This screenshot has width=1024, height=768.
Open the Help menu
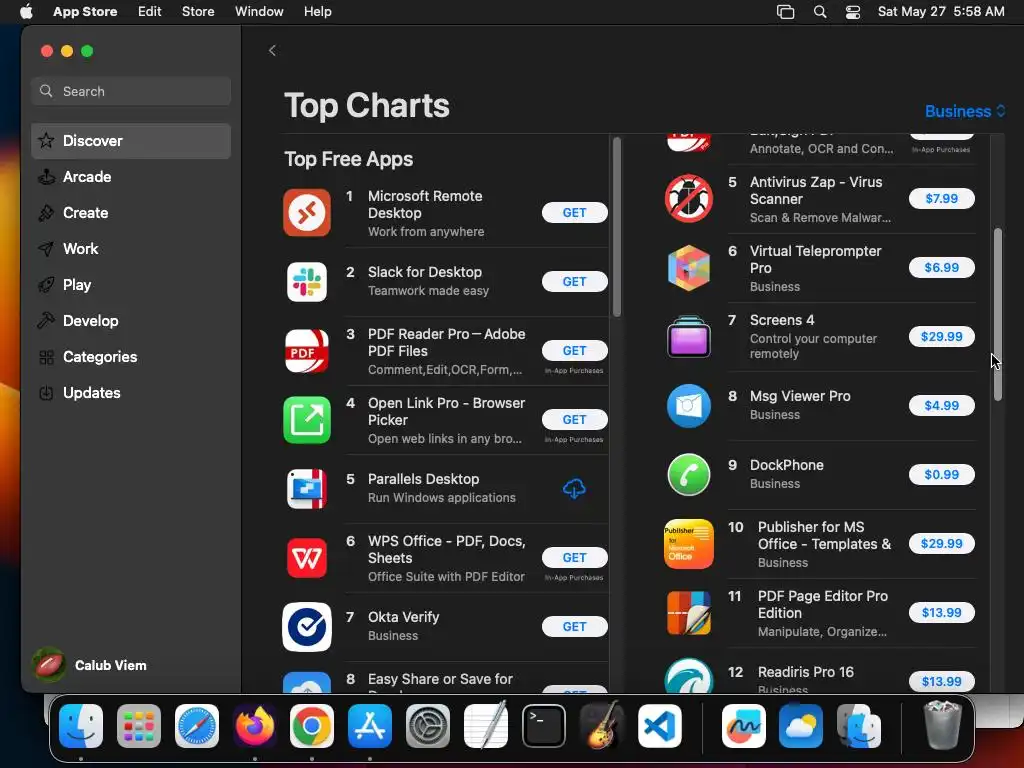coord(317,12)
